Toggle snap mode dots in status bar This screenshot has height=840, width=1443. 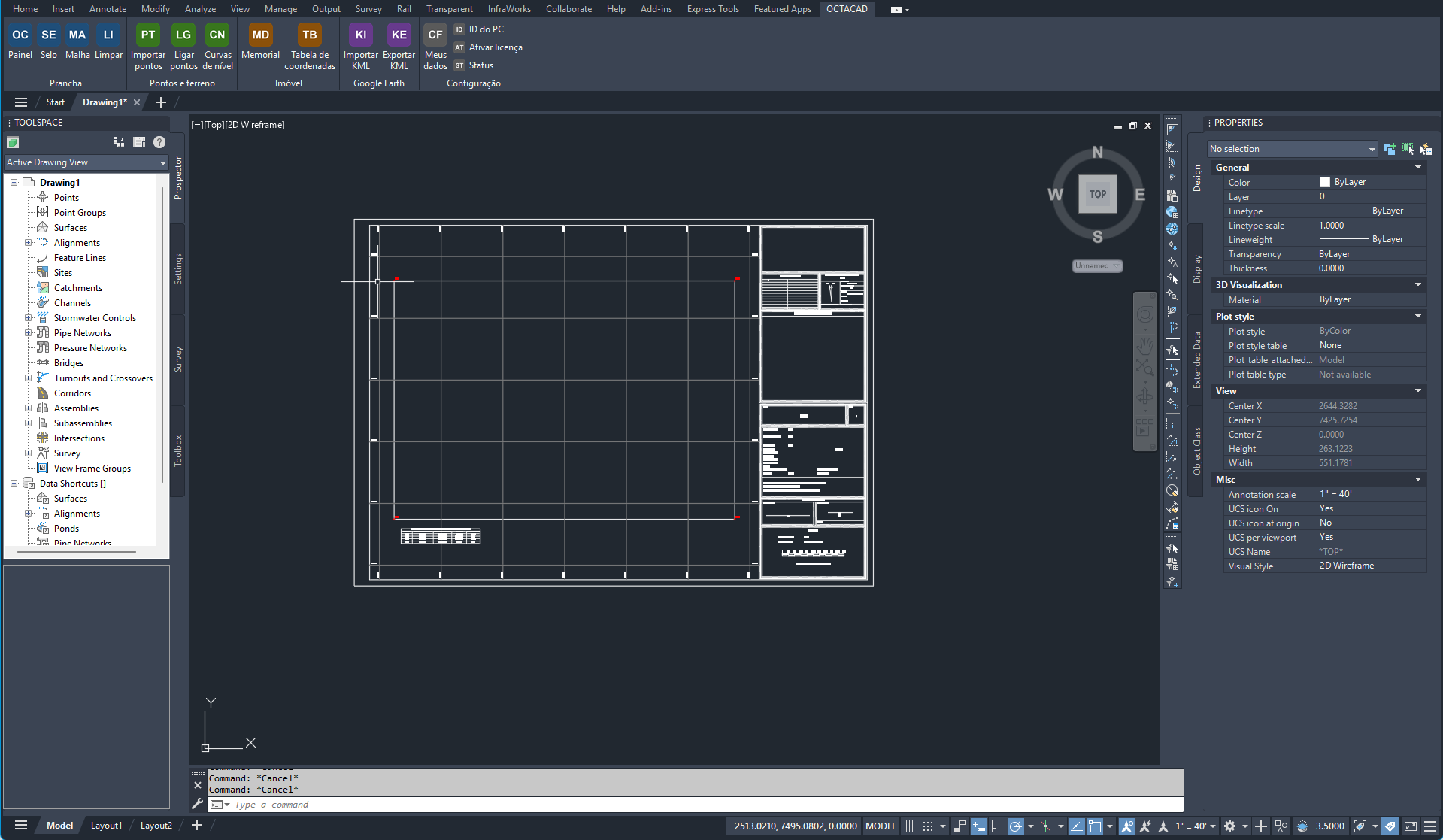(928, 826)
